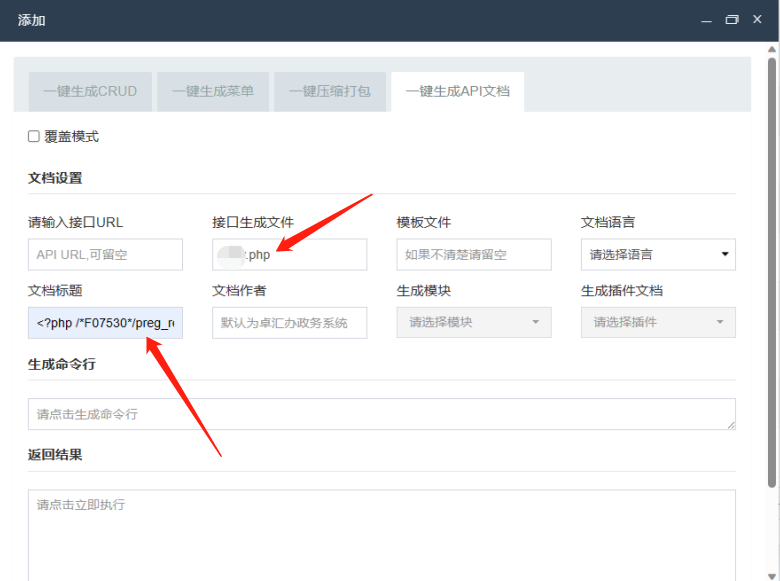Enable the 覆盖模式 checkbox
The width and height of the screenshot is (780, 581).
coord(33,136)
